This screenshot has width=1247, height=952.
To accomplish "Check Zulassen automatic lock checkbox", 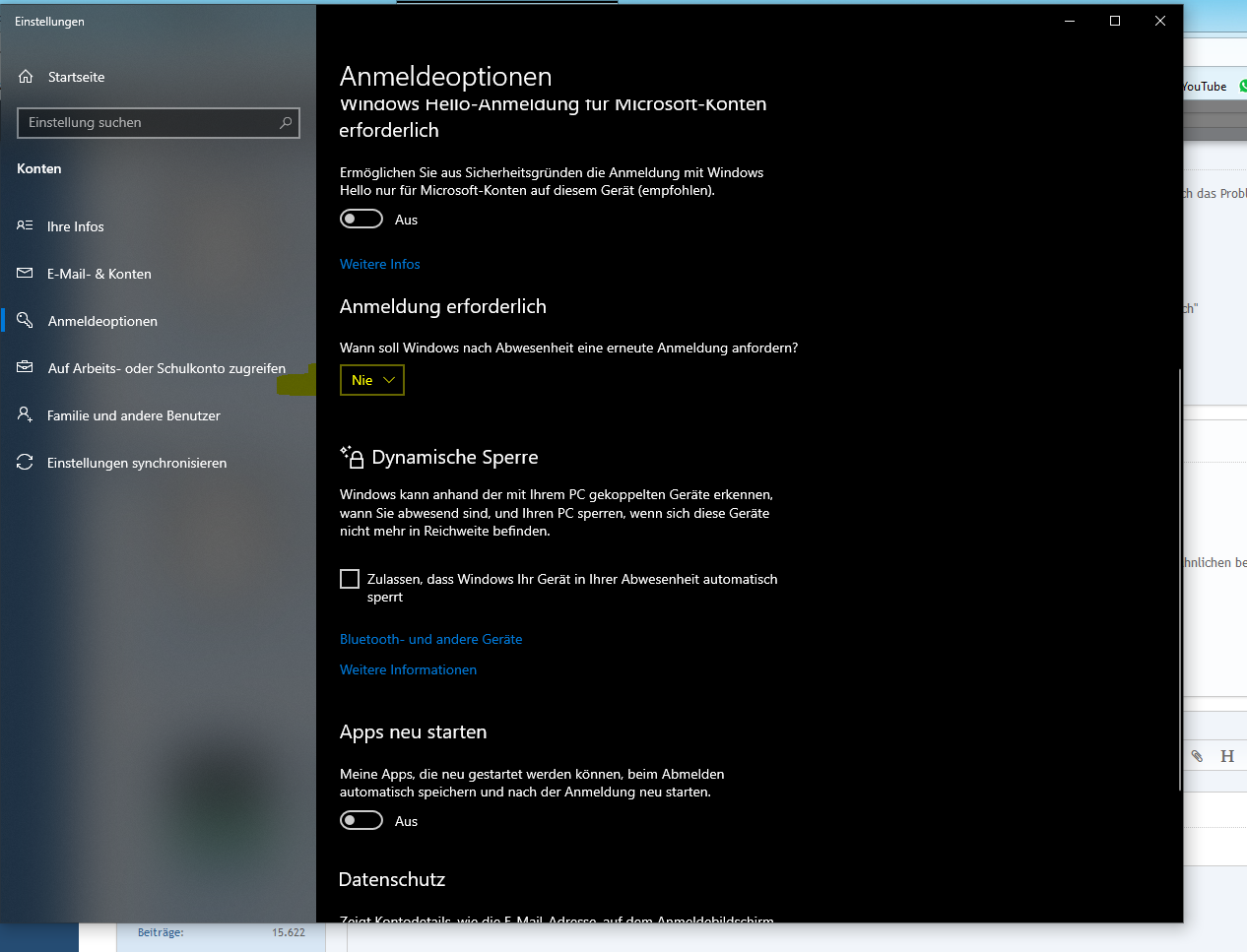I will point(350,579).
